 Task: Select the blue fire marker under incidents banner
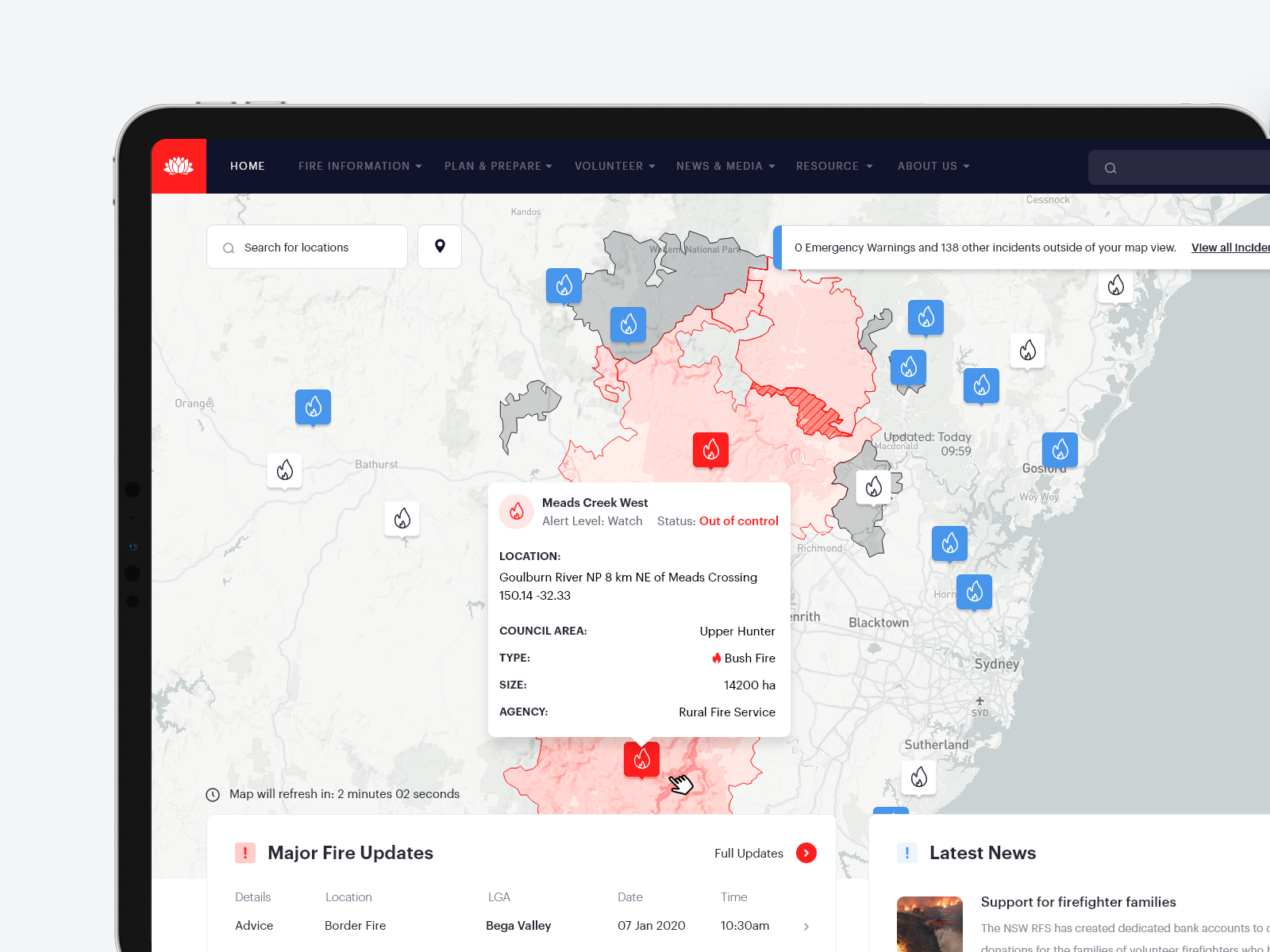pyautogui.click(x=926, y=317)
